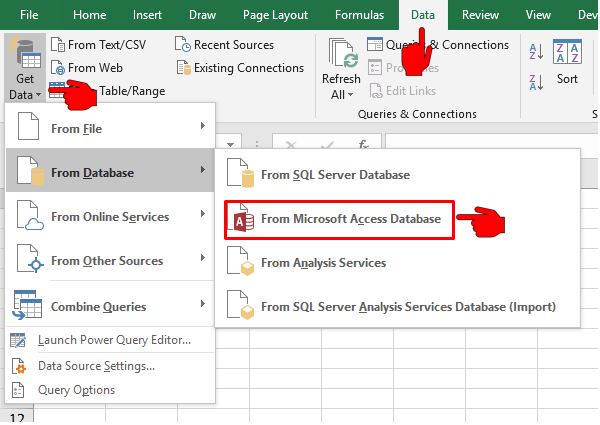Open the View tab

pyautogui.click(x=538, y=15)
